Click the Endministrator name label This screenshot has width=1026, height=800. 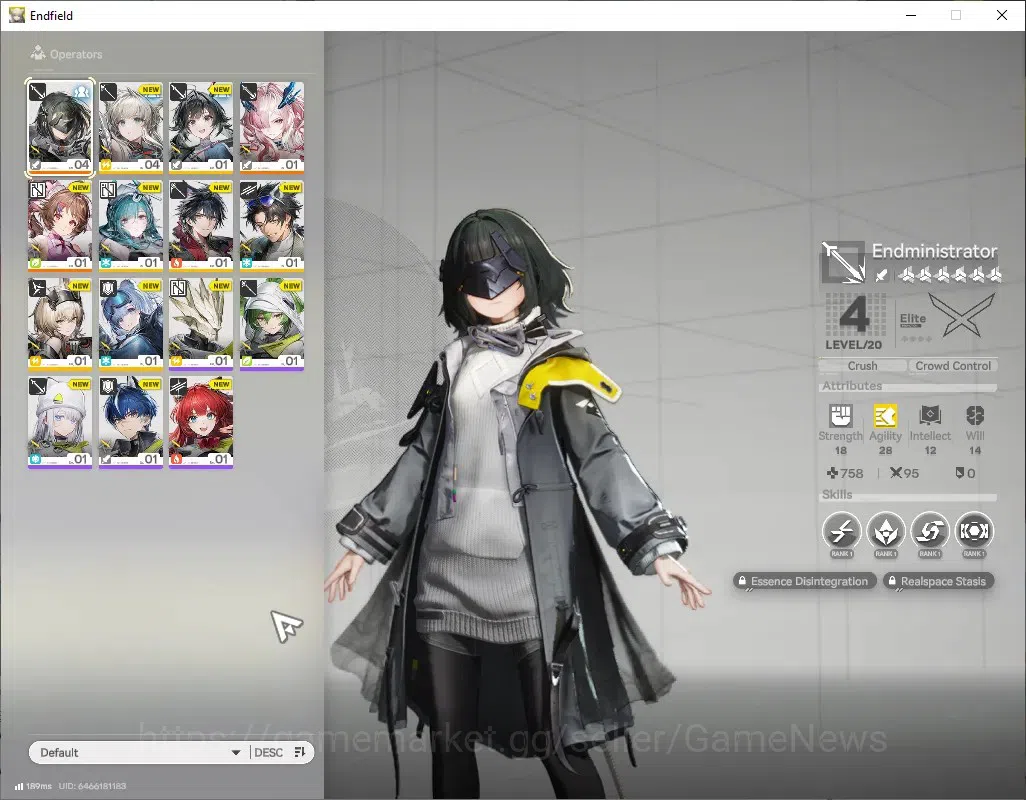click(934, 251)
